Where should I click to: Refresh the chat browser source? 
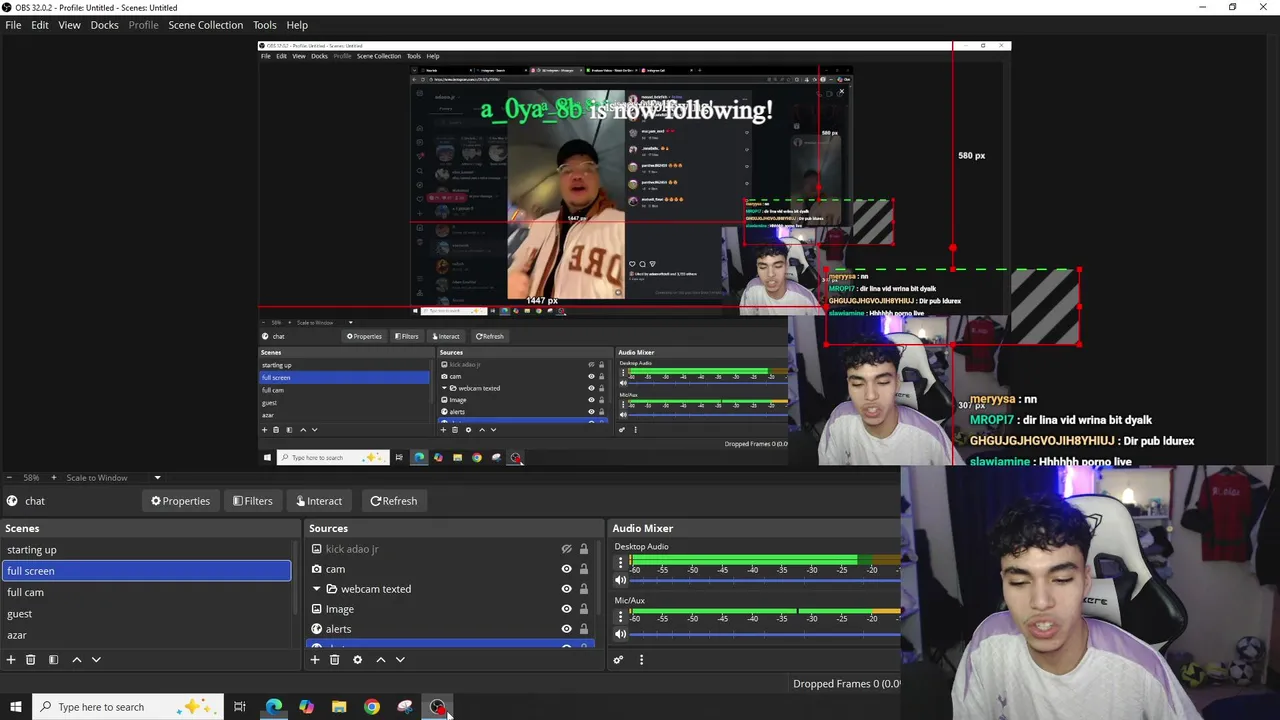coord(393,501)
